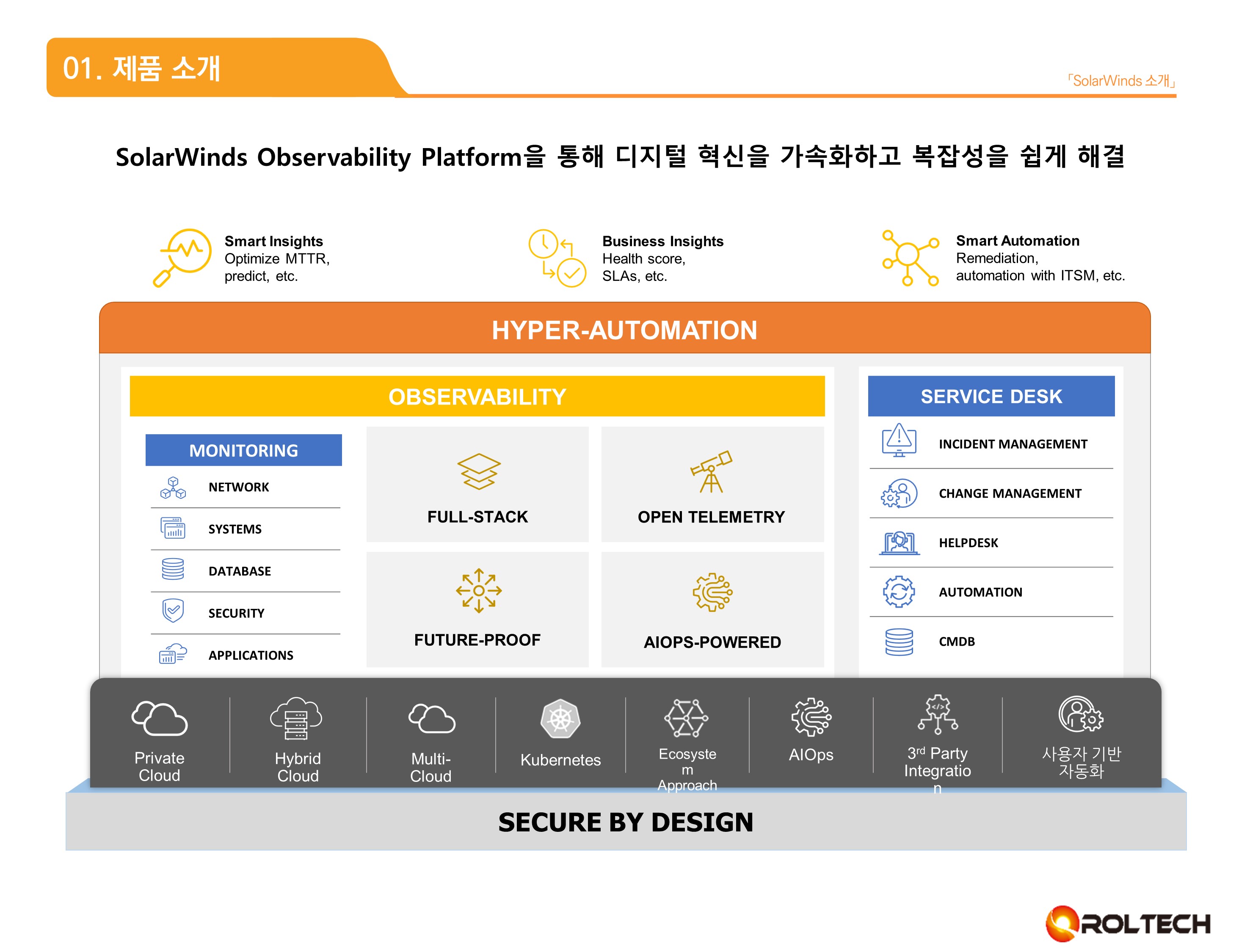Click the OBSERVABILITY yellow banner

tap(477, 397)
